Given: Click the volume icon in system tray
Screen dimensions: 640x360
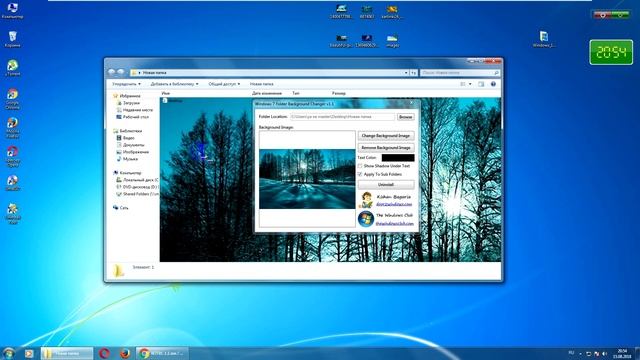Looking at the screenshot, I should point(604,353).
